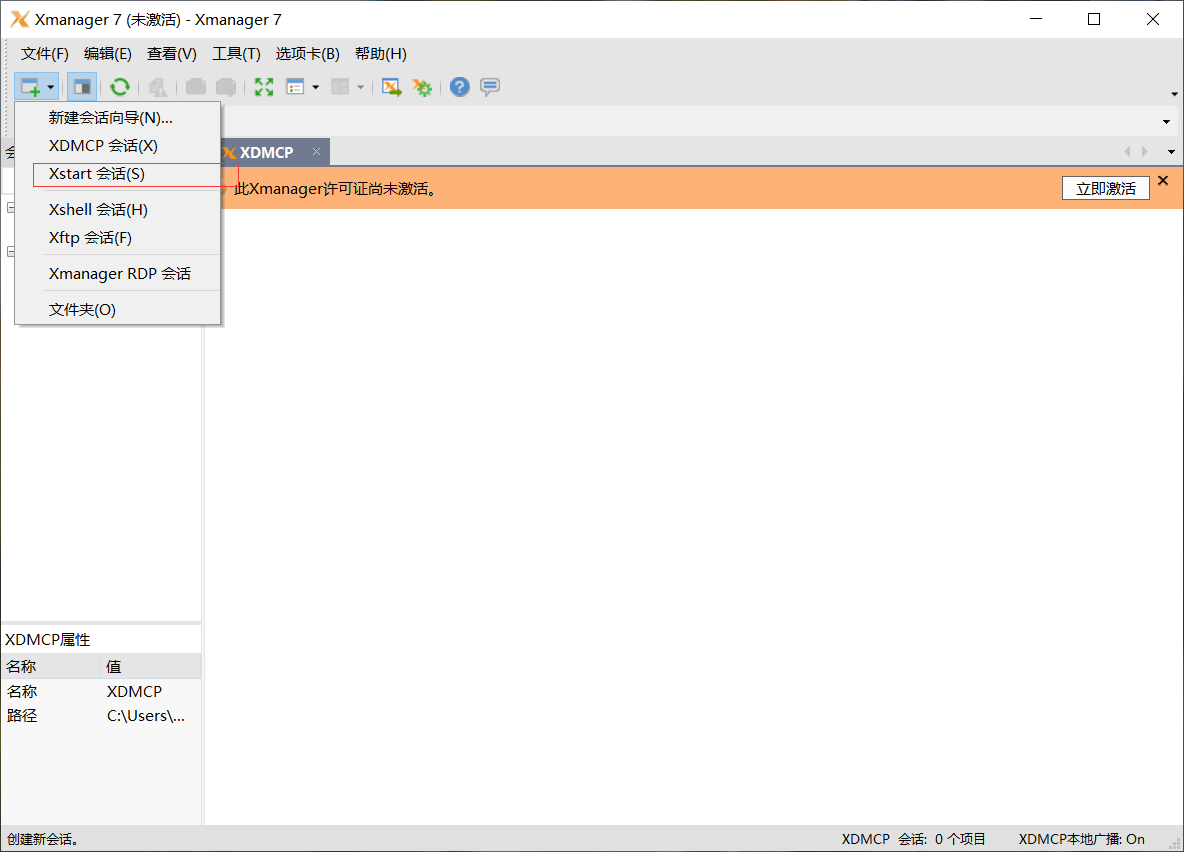Click the 名称 column header

(51, 666)
